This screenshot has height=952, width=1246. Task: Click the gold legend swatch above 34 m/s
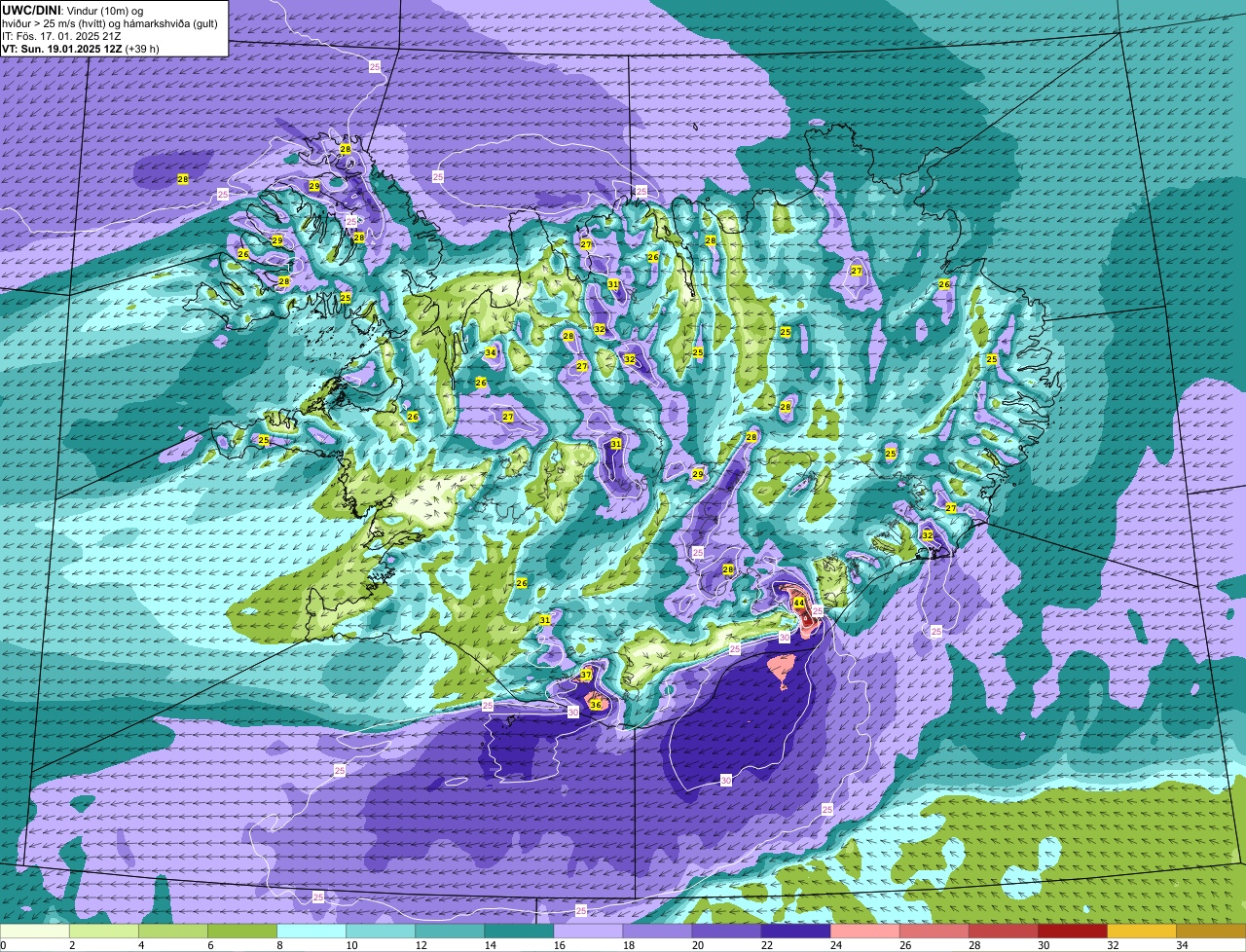click(1210, 932)
